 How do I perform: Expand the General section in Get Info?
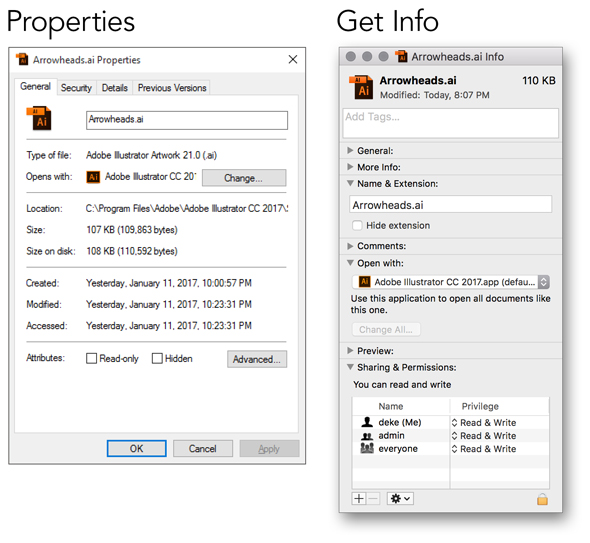(350, 151)
